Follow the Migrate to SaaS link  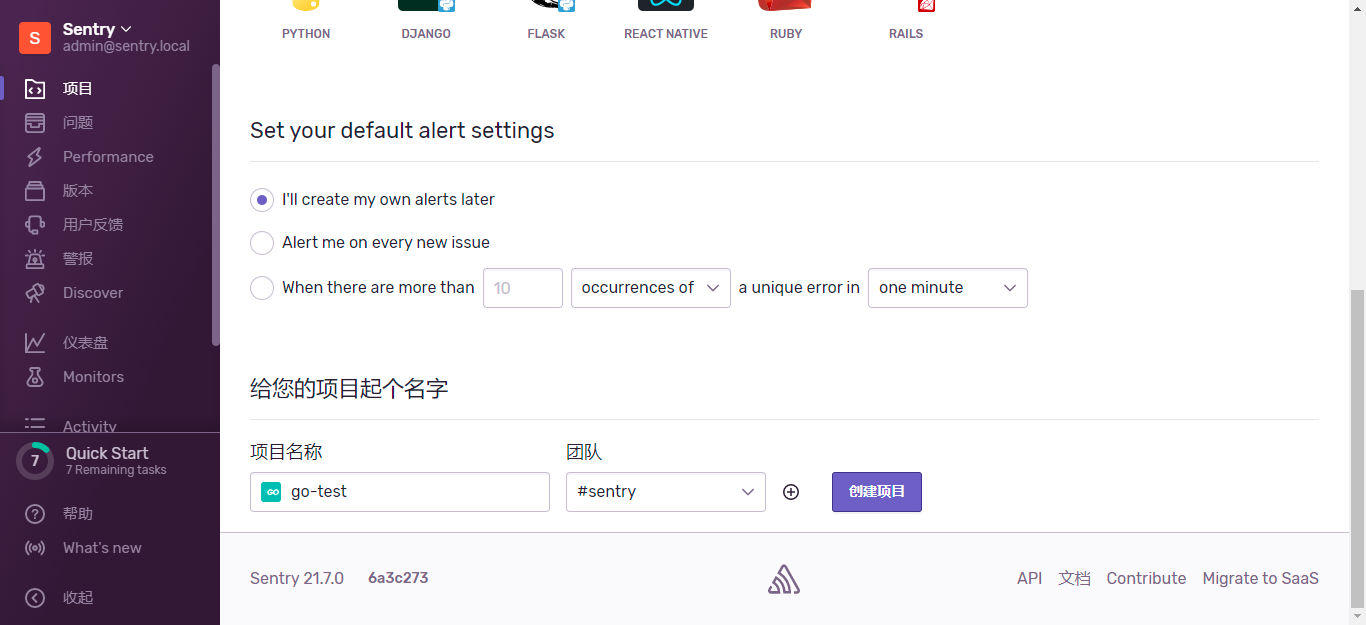point(1261,579)
